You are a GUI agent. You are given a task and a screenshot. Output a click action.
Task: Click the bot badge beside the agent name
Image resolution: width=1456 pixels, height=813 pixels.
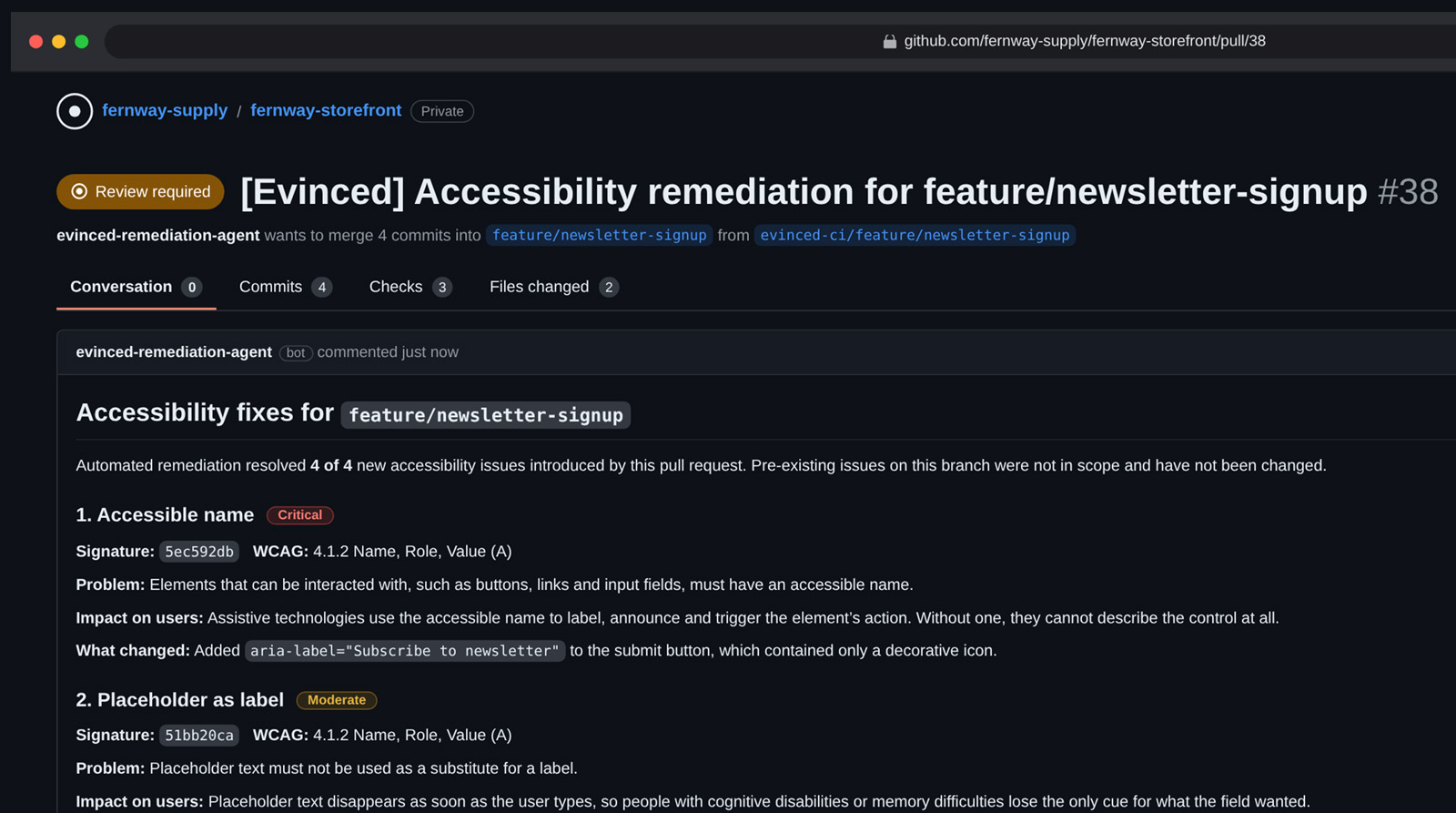(x=296, y=353)
